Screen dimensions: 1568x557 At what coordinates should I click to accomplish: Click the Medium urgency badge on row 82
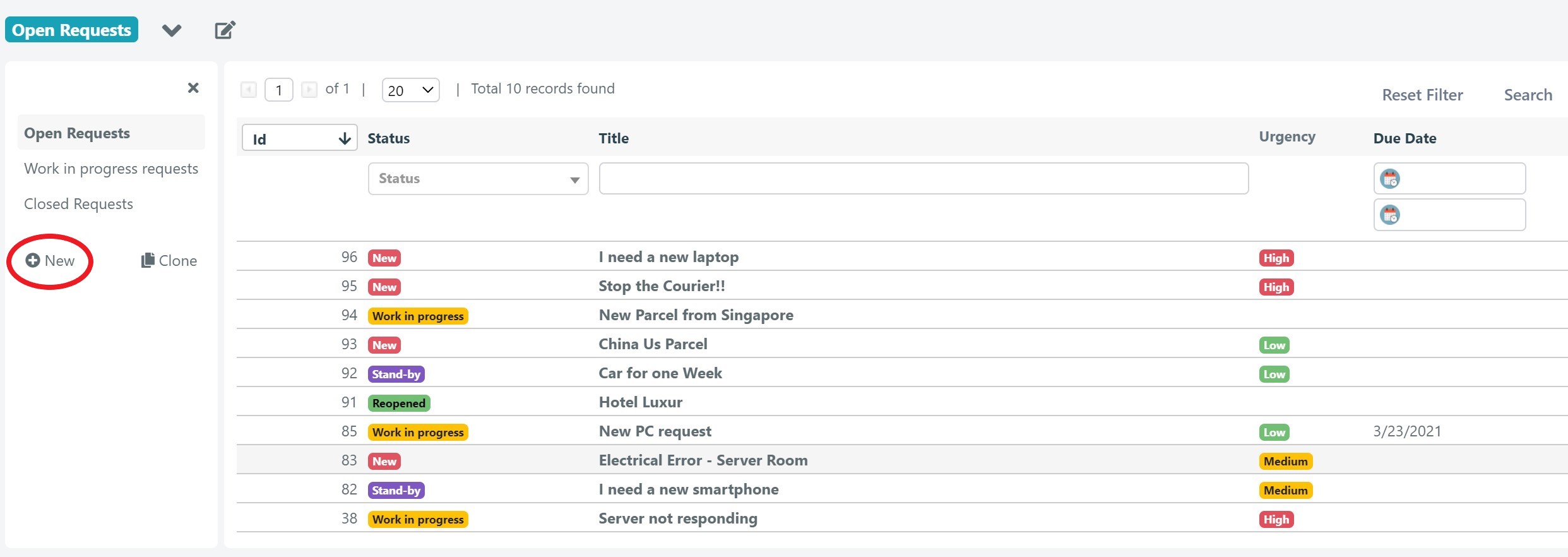click(1286, 490)
